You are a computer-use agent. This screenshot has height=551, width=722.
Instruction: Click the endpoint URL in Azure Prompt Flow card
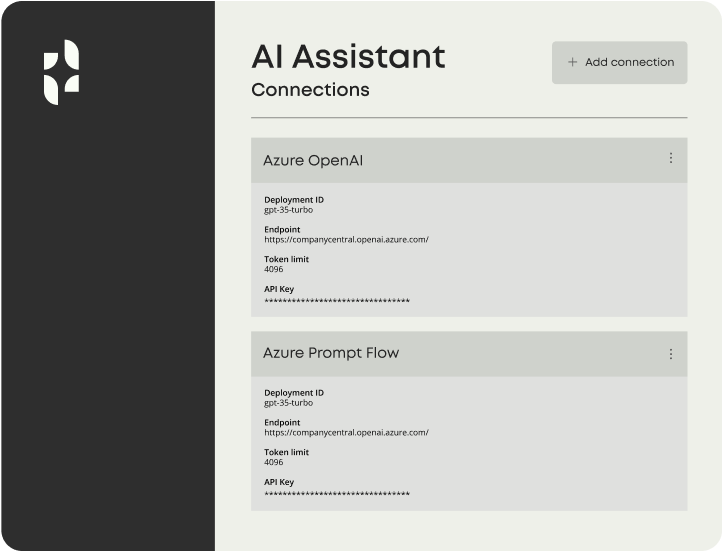click(x=346, y=432)
